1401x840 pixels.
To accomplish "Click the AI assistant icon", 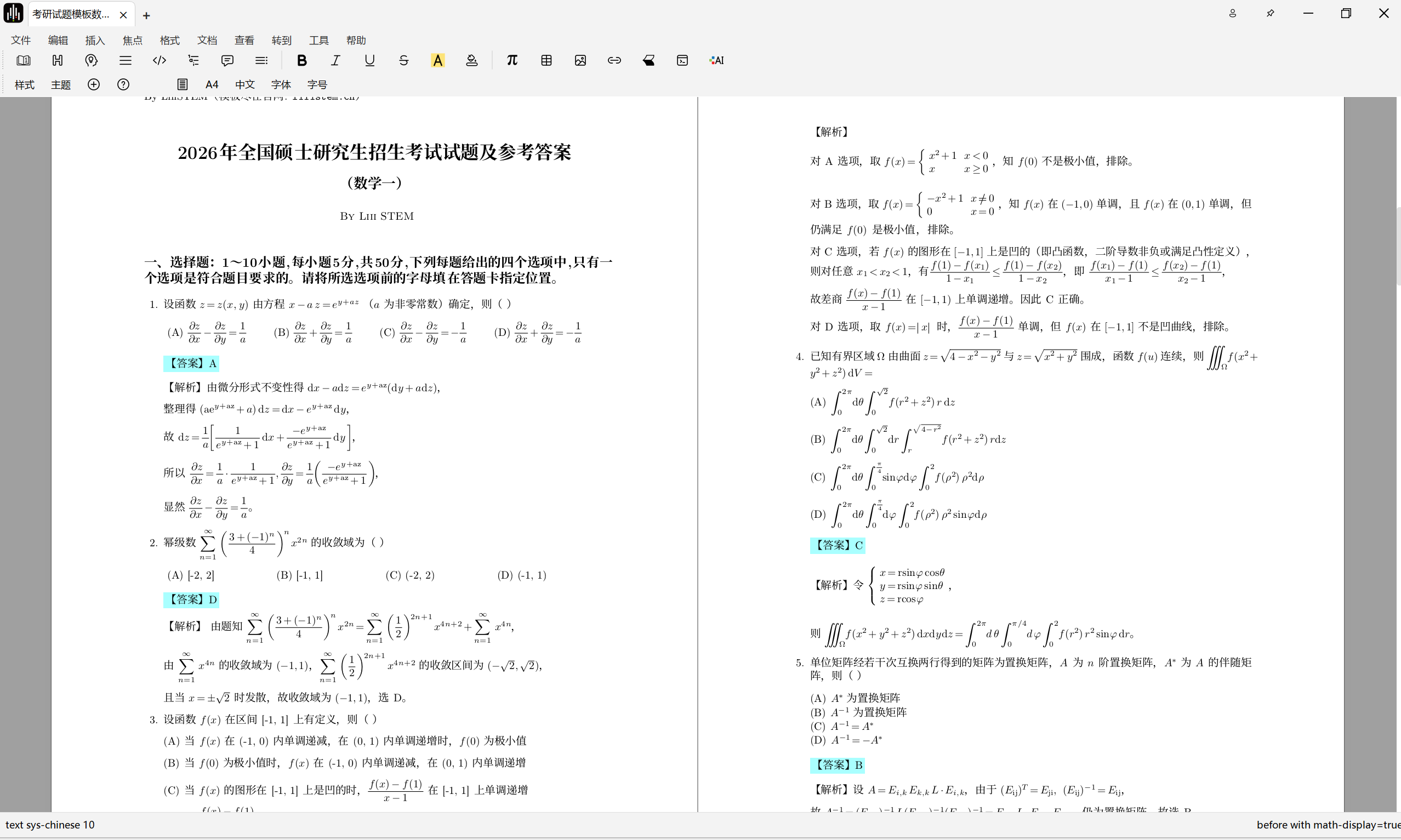I will 715,60.
